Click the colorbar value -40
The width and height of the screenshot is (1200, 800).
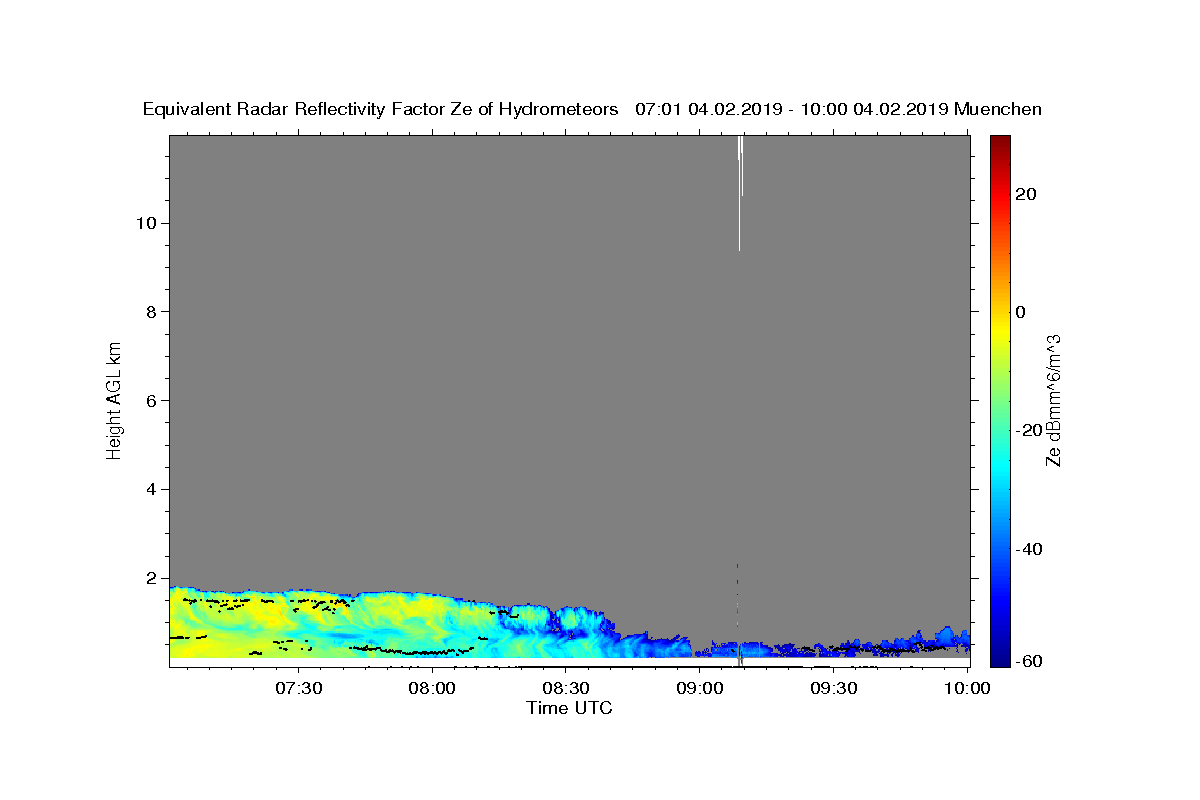[1029, 549]
